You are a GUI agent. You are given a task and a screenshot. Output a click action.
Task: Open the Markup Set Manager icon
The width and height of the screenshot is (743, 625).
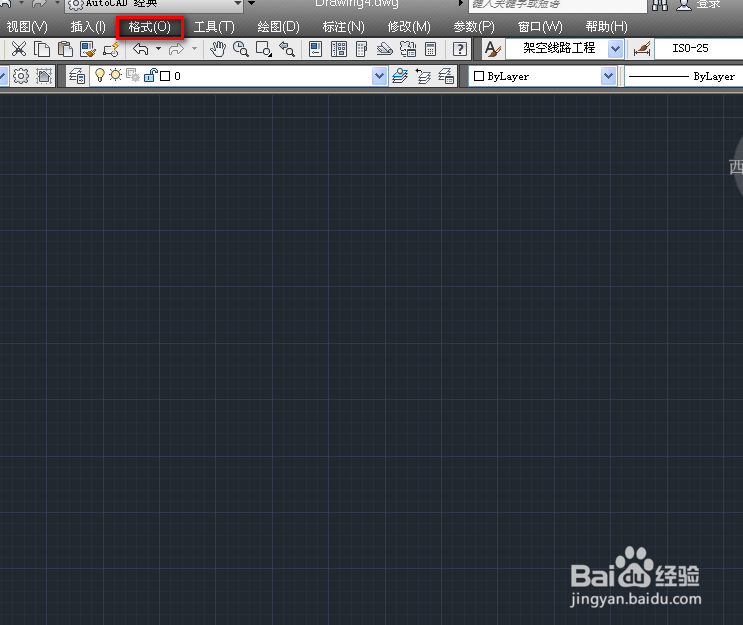pyautogui.click(x=408, y=49)
